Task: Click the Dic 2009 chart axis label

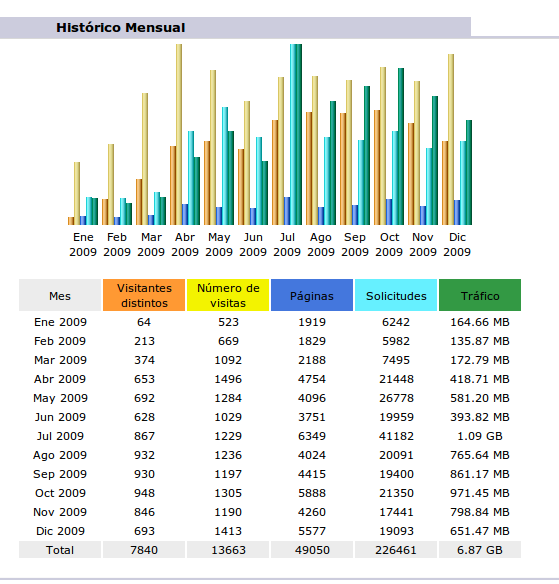Action: (457, 244)
